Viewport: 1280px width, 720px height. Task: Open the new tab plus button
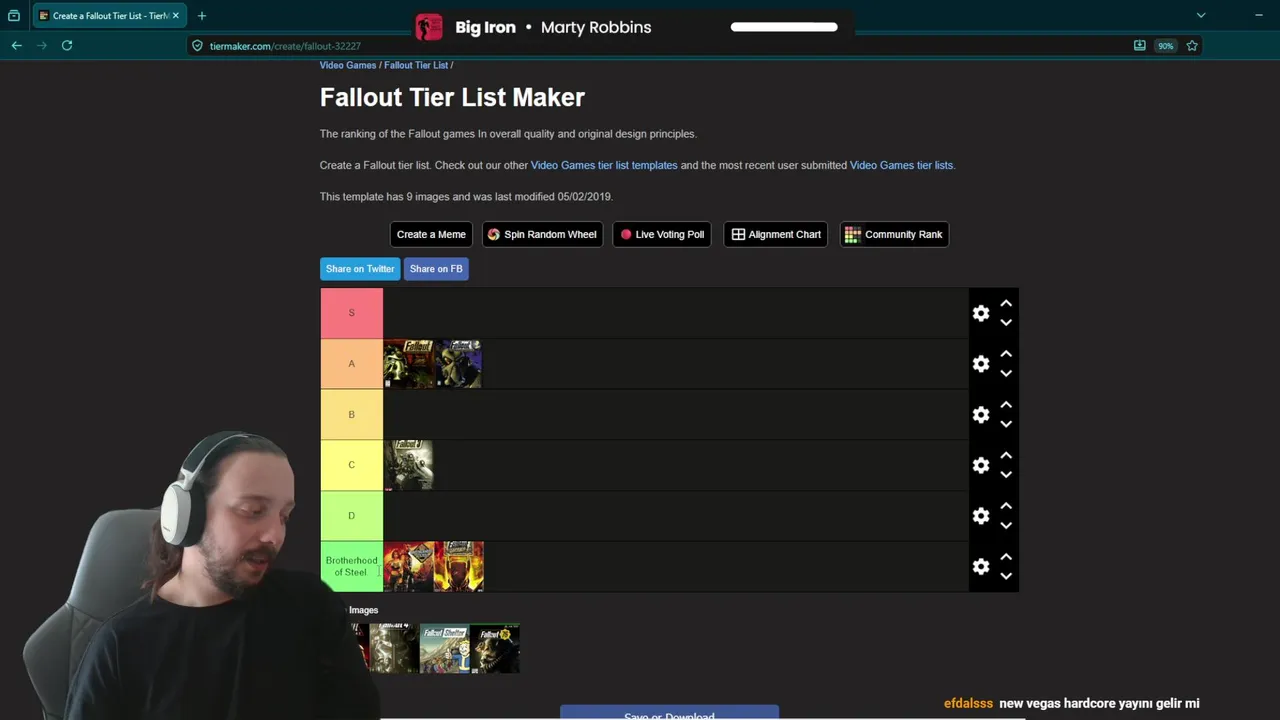[x=202, y=16]
